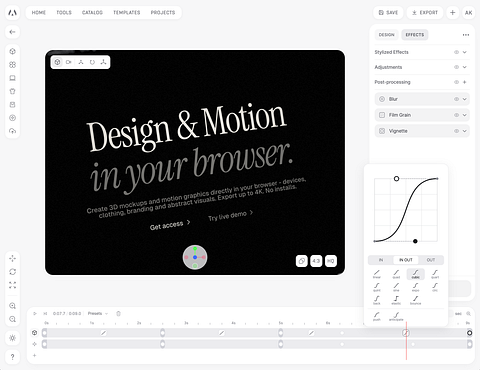Viewport: 480px width, 370px height.
Task: Hide the Film Grain effect
Action: (x=456, y=115)
